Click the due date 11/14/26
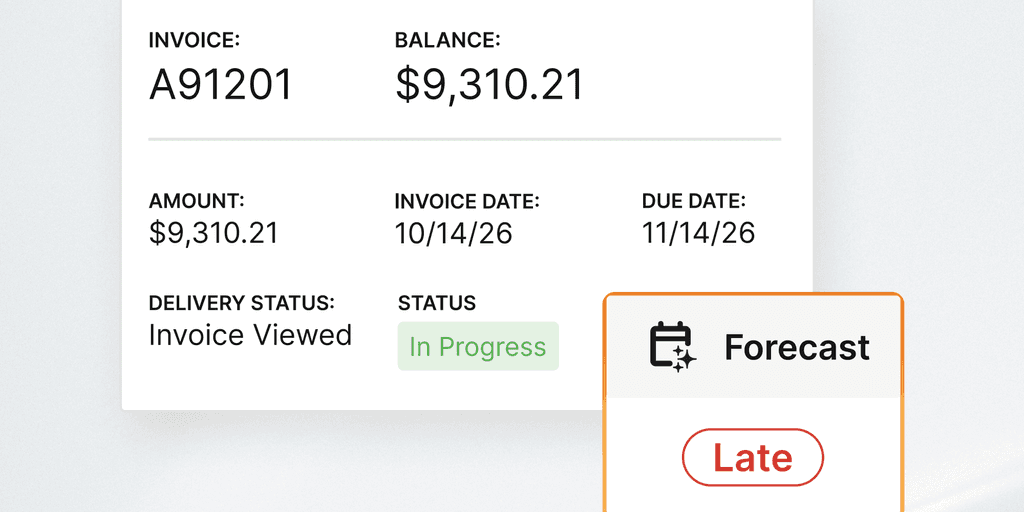1024x512 pixels. 698,234
